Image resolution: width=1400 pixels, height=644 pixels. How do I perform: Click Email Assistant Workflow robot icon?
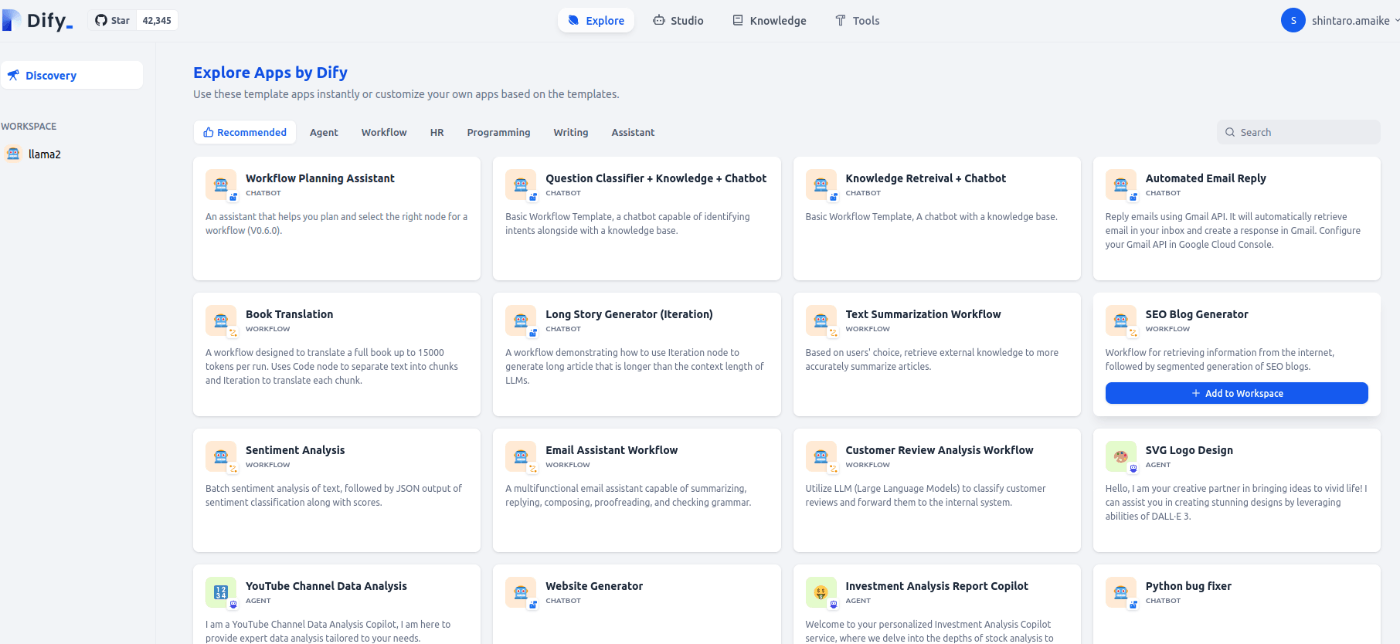pyautogui.click(x=521, y=457)
